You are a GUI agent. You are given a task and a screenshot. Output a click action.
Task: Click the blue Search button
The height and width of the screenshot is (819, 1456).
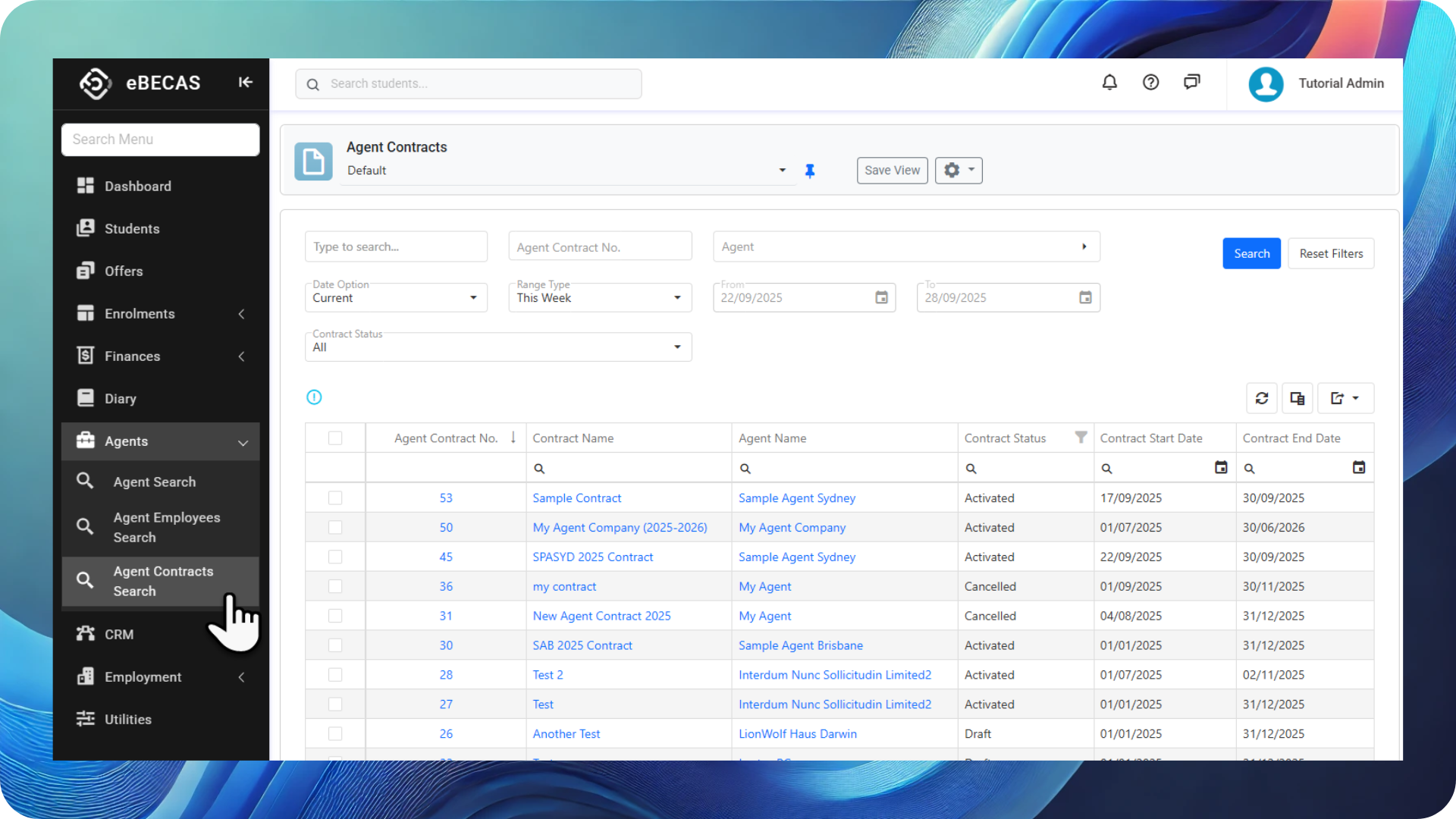[x=1251, y=253]
